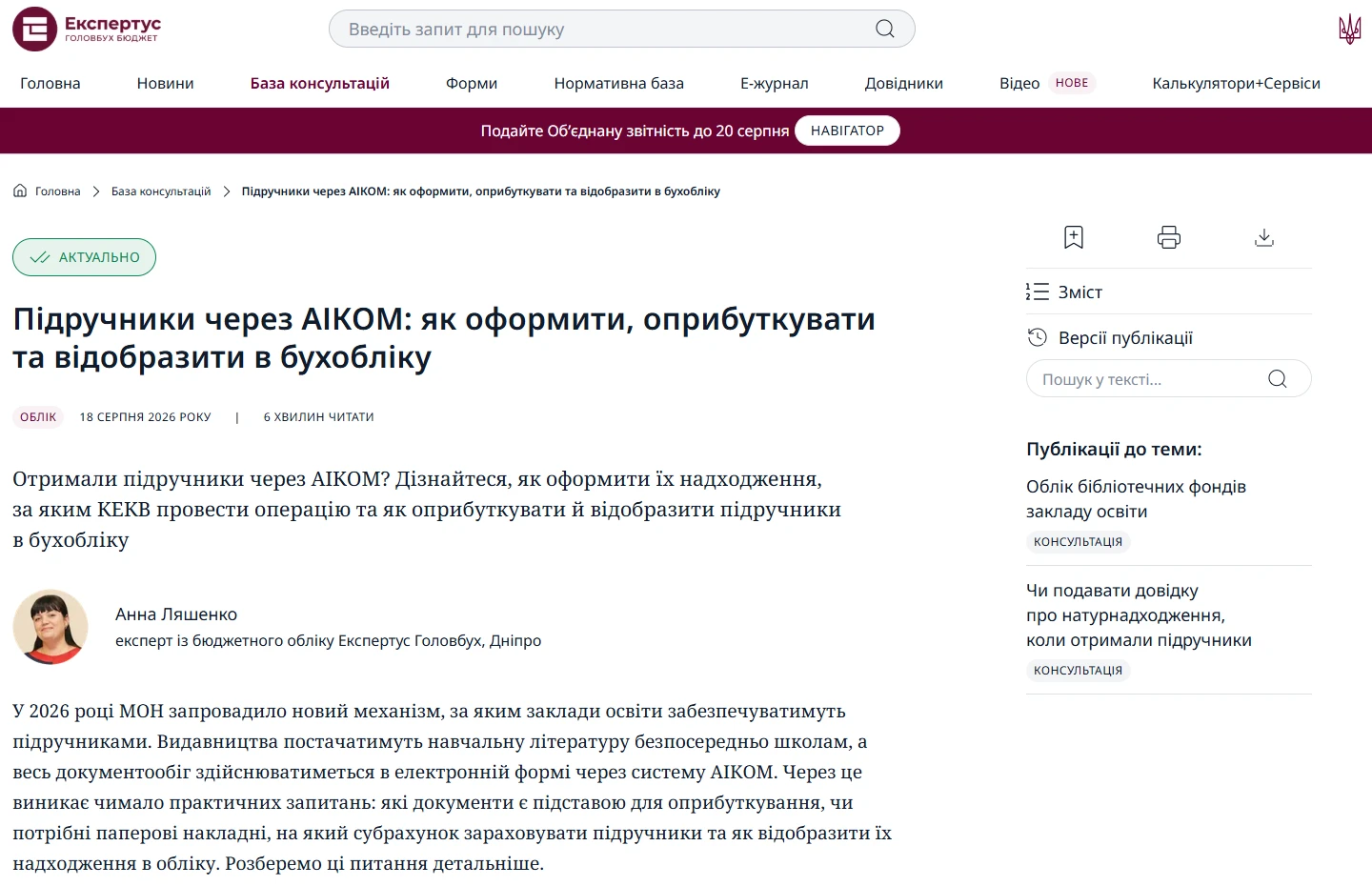1372x886 pixels.
Task: Click the trident emblem icon at top right
Action: (x=1349, y=29)
